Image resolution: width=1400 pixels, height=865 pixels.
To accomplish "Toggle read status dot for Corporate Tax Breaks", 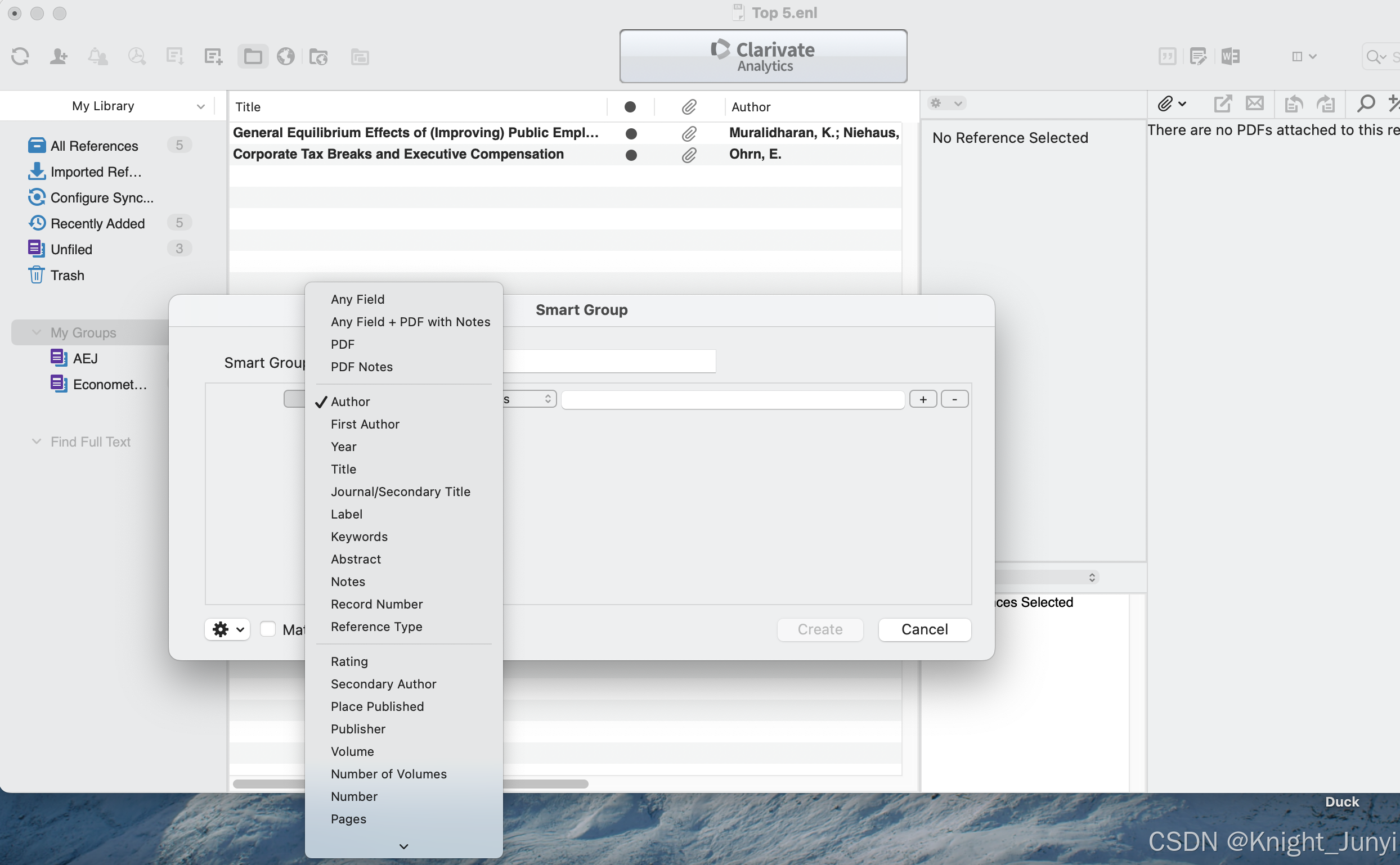I will [631, 155].
